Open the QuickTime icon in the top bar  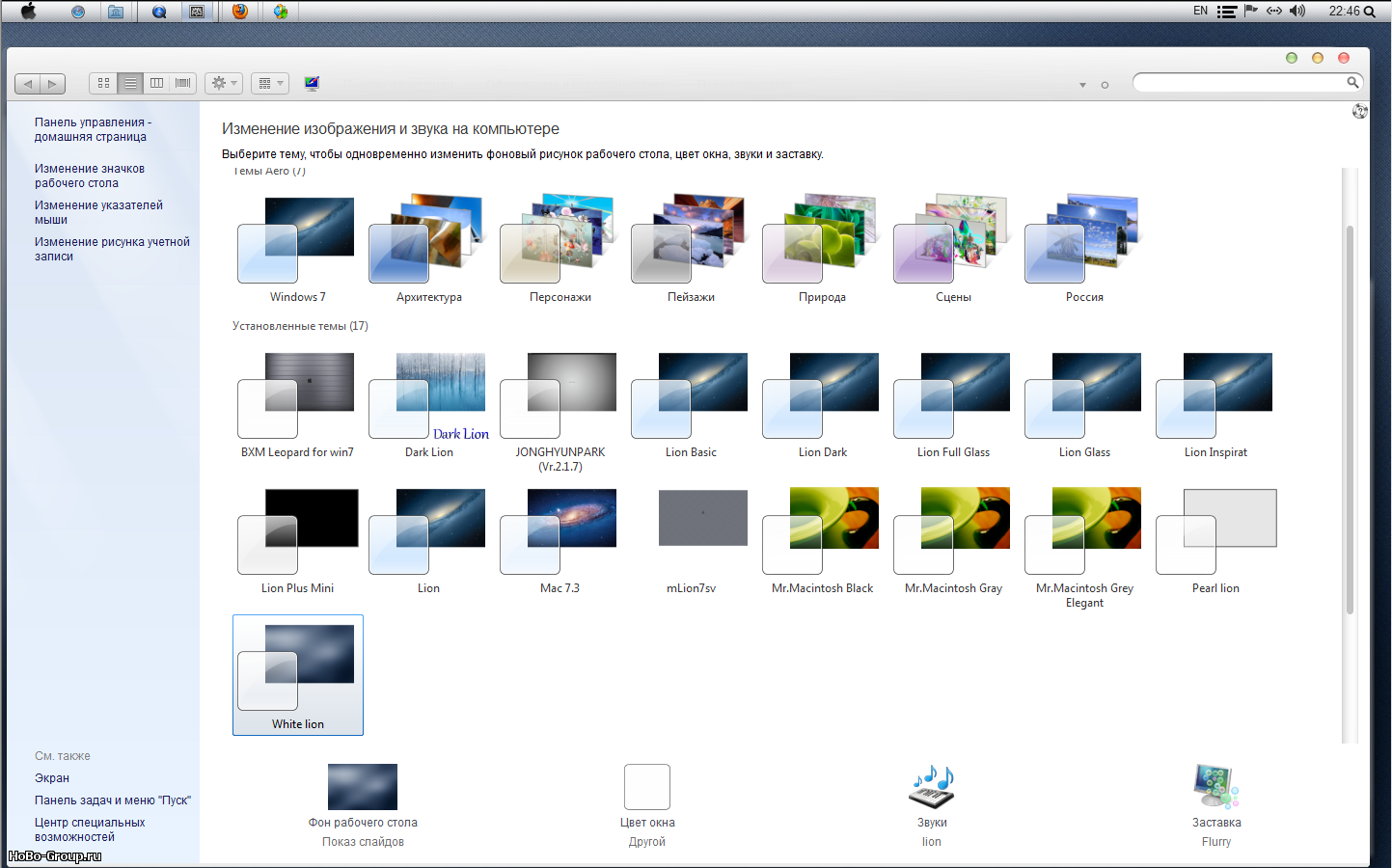point(159,12)
